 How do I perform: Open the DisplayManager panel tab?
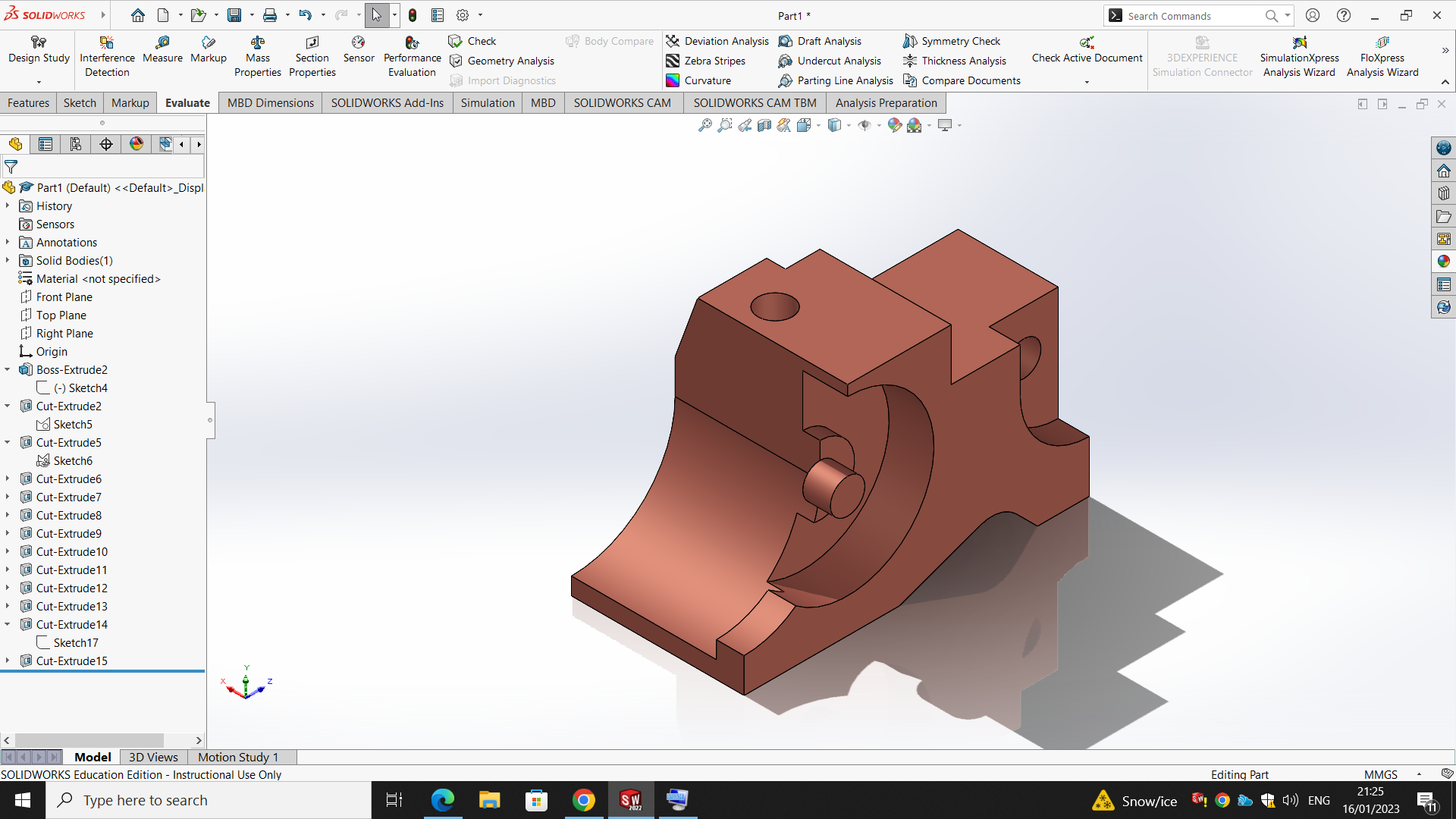point(136,144)
